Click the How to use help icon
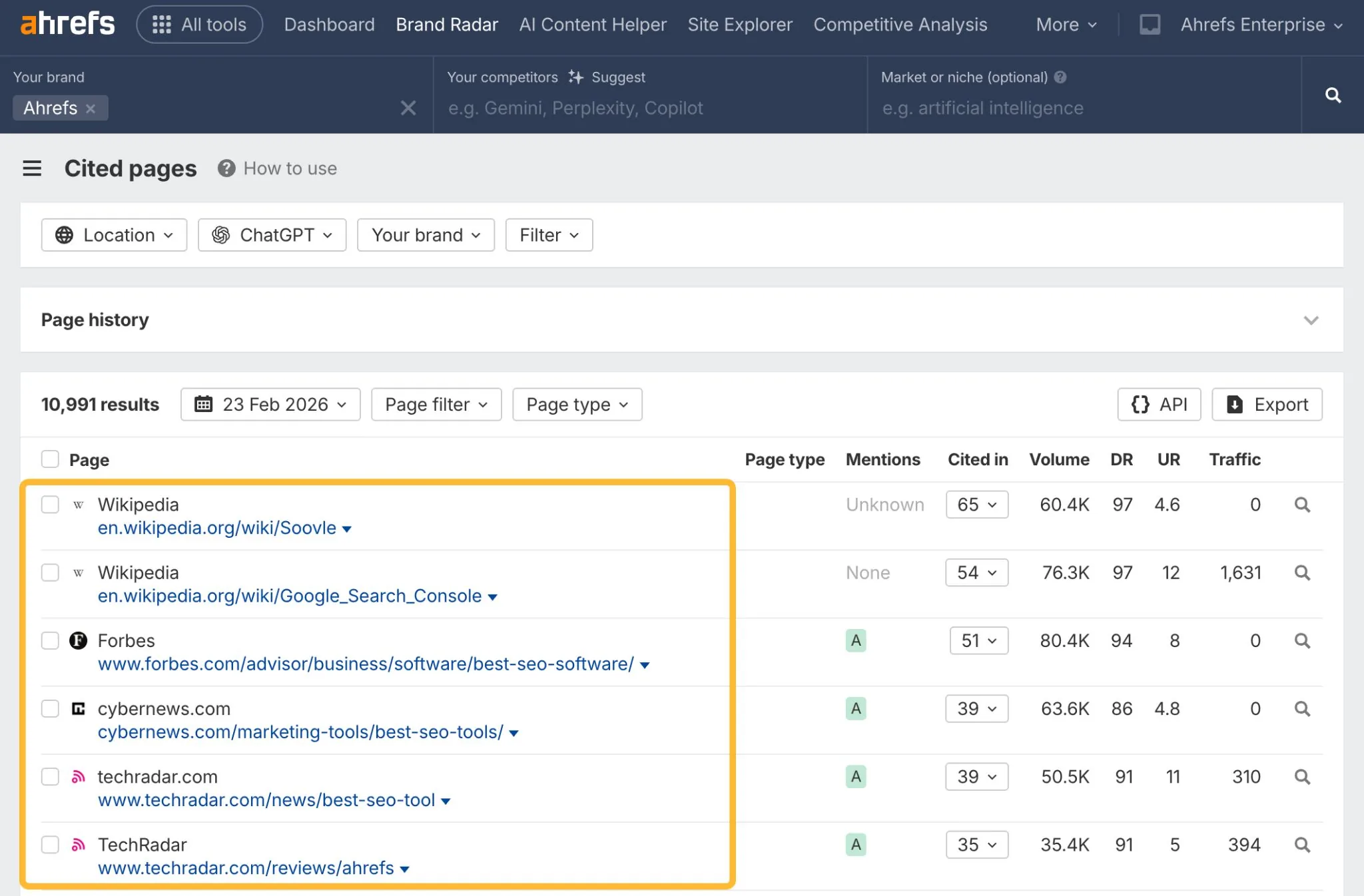This screenshot has width=1364, height=896. 226,168
